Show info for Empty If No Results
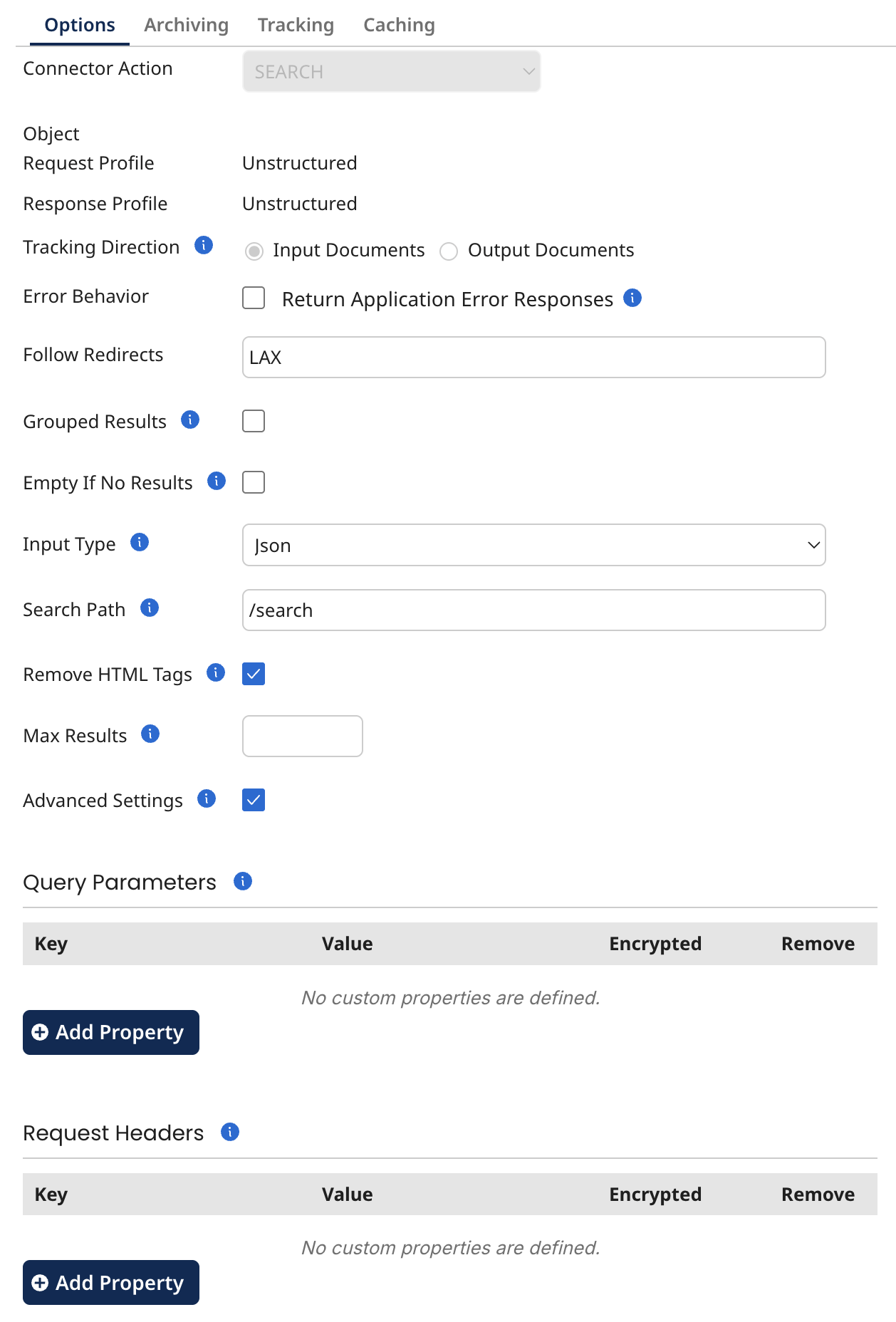The height and width of the screenshot is (1322, 896). (217, 482)
